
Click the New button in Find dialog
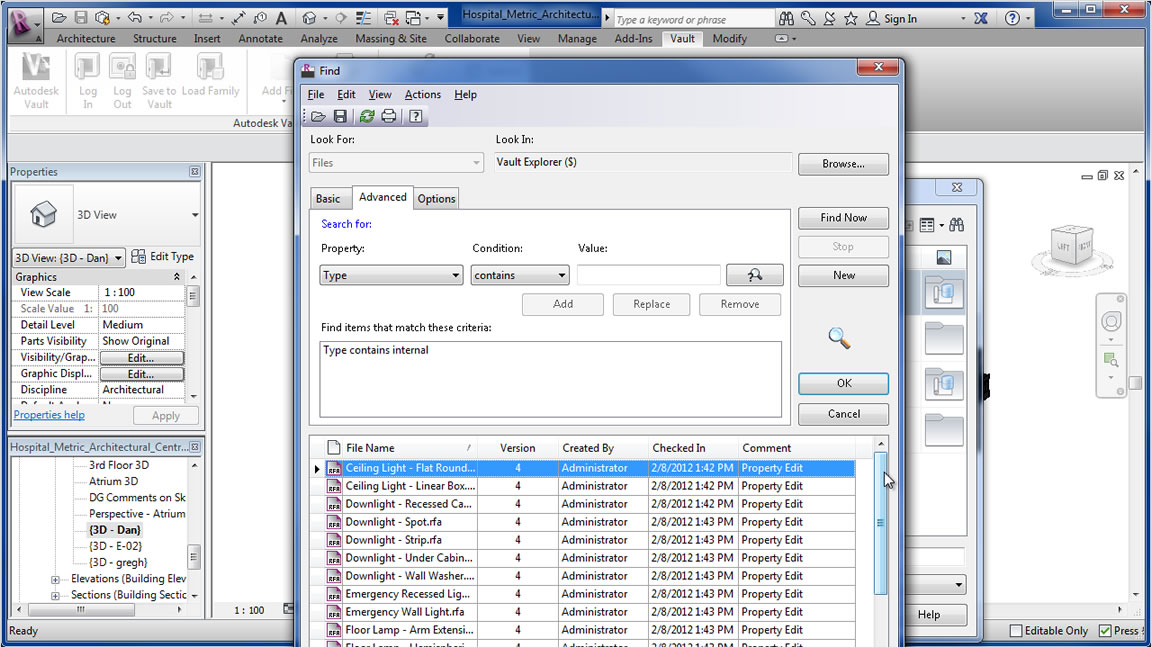(843, 275)
